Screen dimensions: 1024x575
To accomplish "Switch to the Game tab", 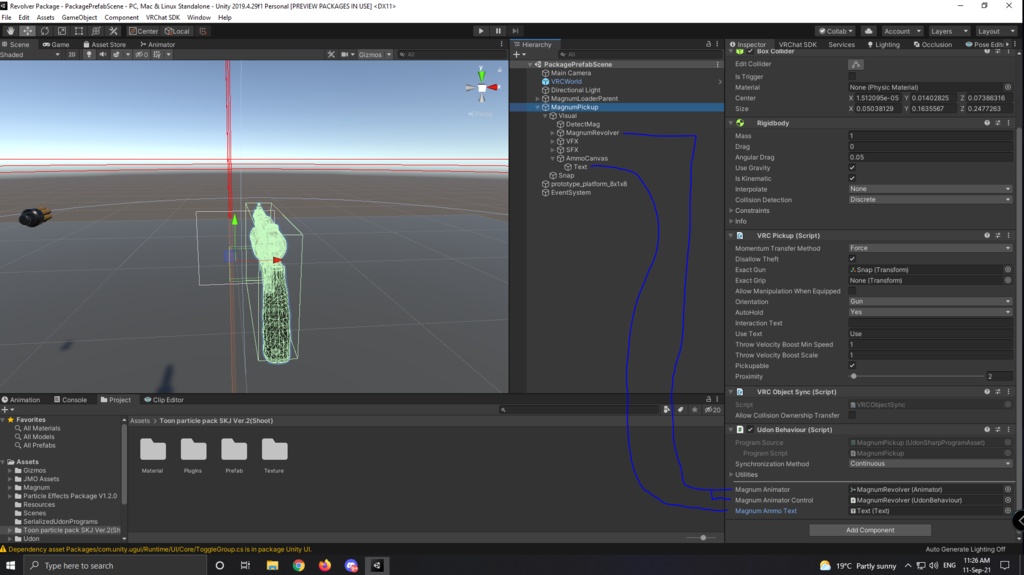I will click(x=56, y=44).
